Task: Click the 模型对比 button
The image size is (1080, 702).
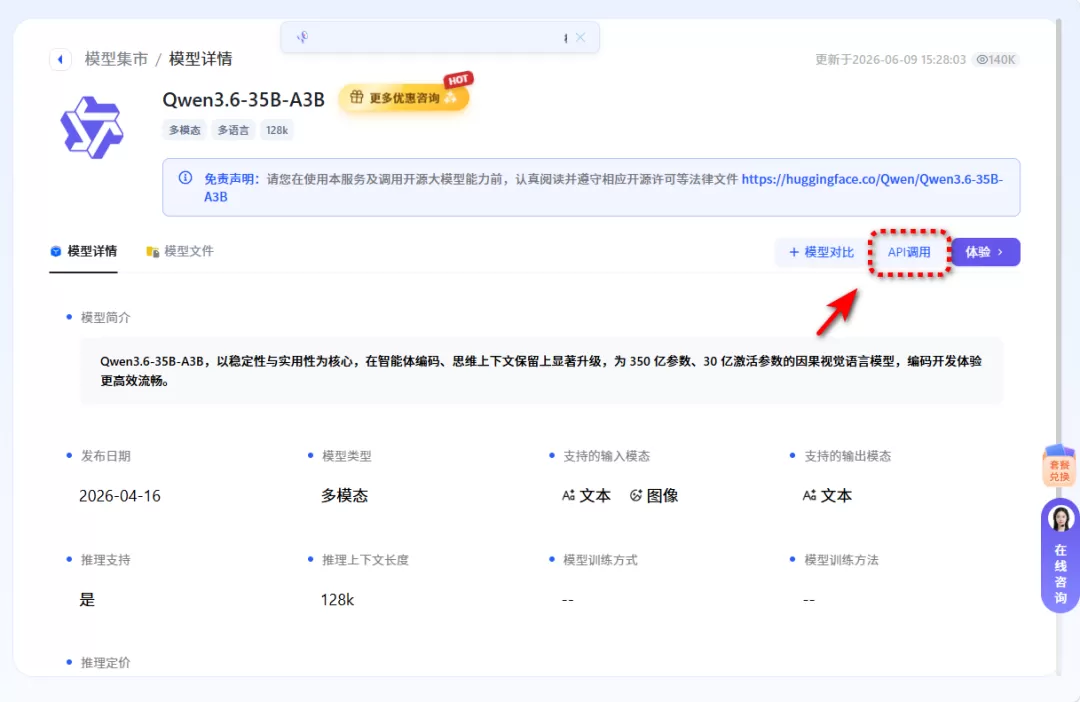Action: [x=821, y=252]
